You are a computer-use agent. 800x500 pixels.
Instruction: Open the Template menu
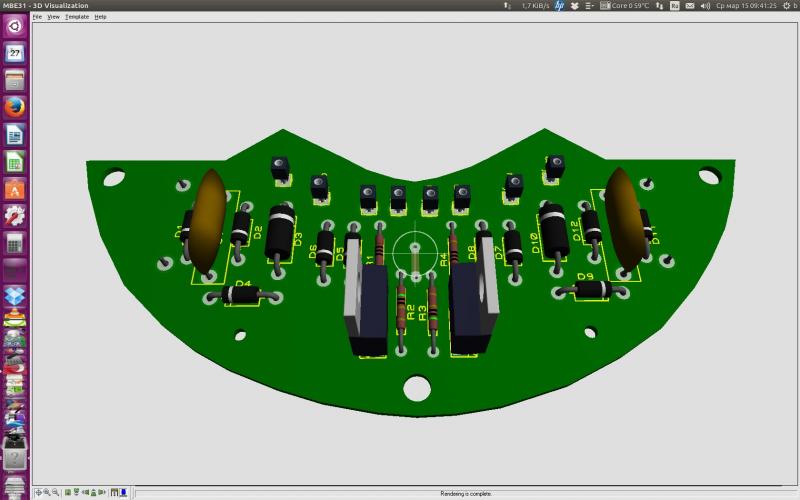coord(77,17)
